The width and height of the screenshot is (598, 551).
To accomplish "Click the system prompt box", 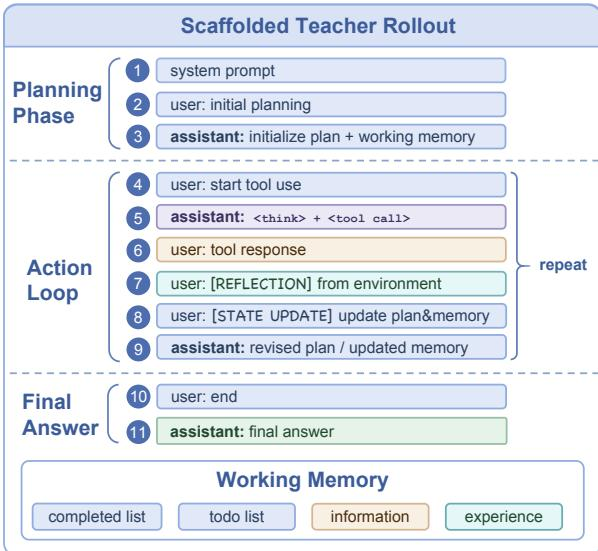I will coord(331,71).
